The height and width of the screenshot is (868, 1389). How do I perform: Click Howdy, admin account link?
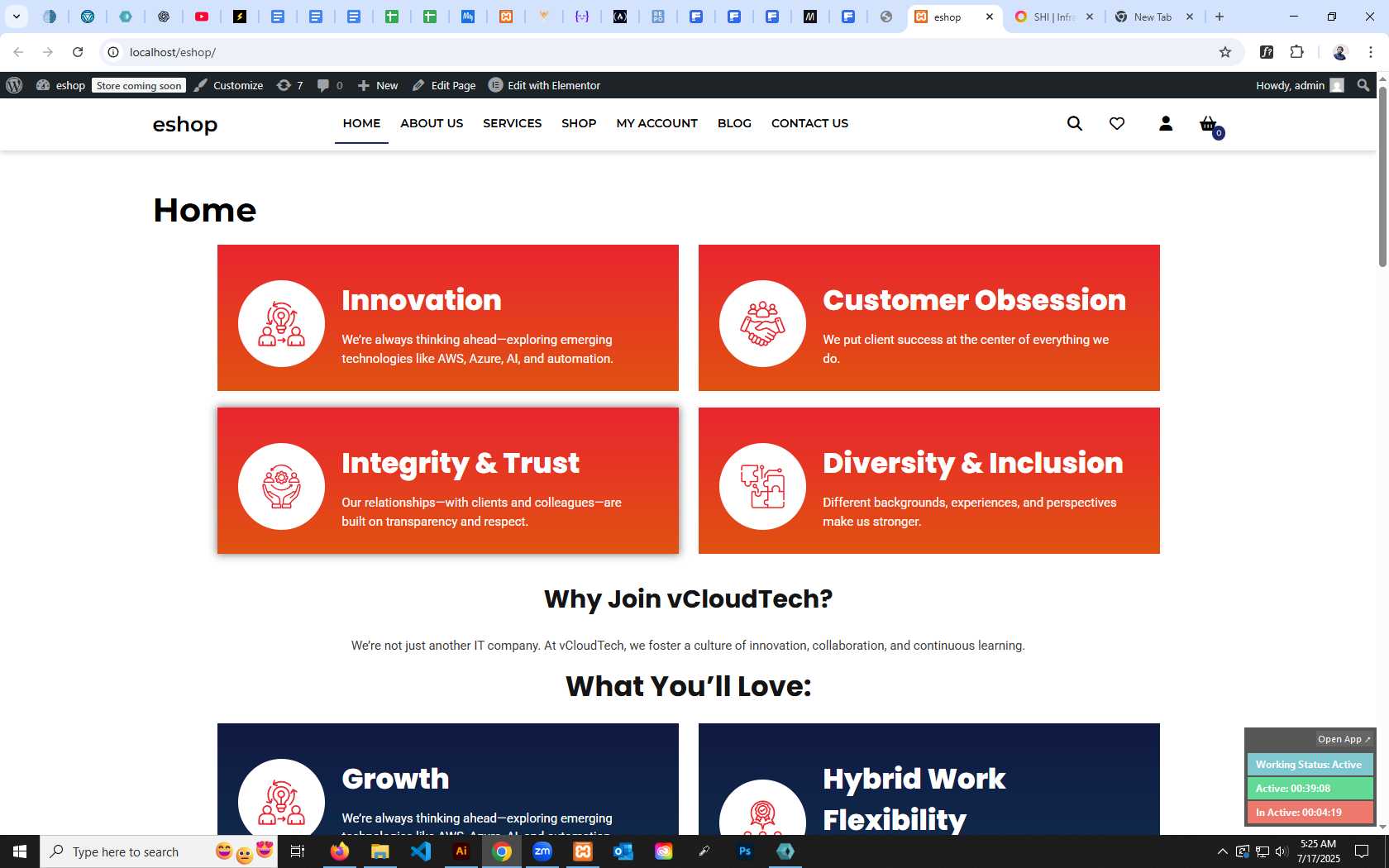[x=1300, y=85]
